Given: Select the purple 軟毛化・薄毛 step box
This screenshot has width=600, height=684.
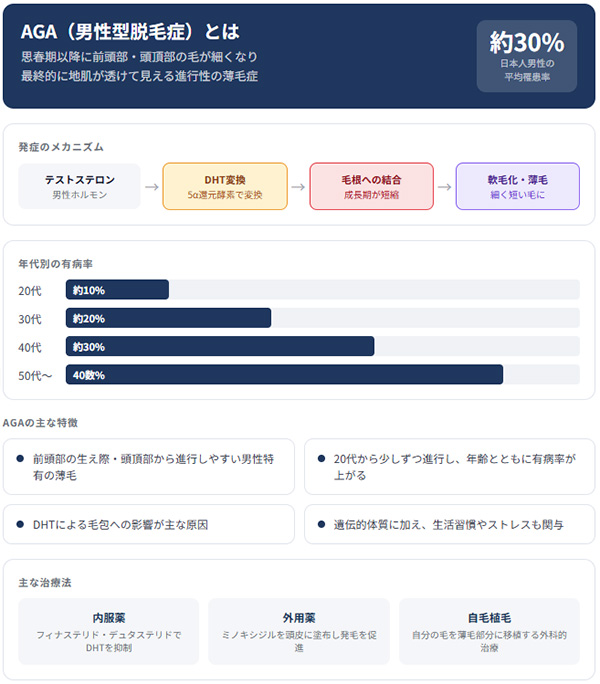Looking at the screenshot, I should (x=517, y=186).
